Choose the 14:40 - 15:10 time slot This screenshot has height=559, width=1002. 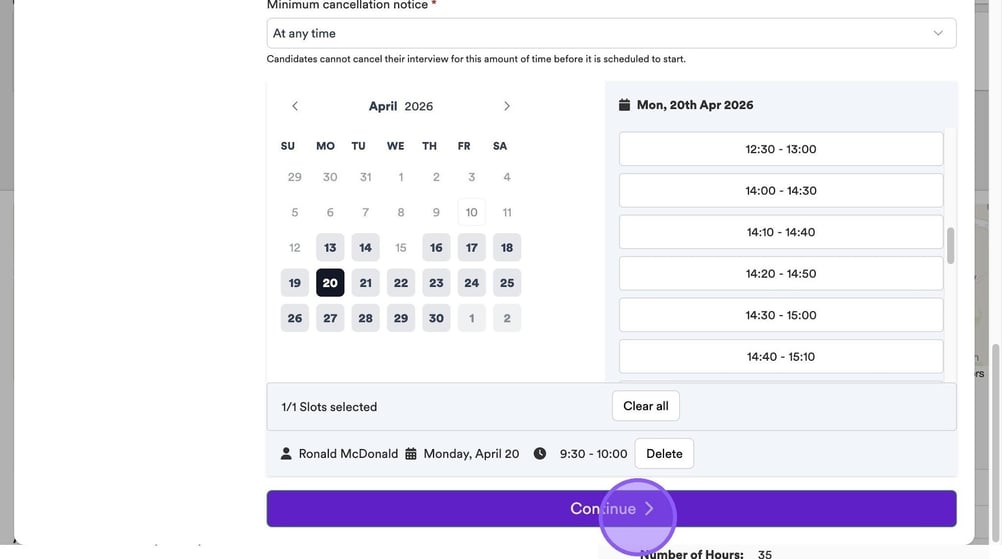[780, 356]
